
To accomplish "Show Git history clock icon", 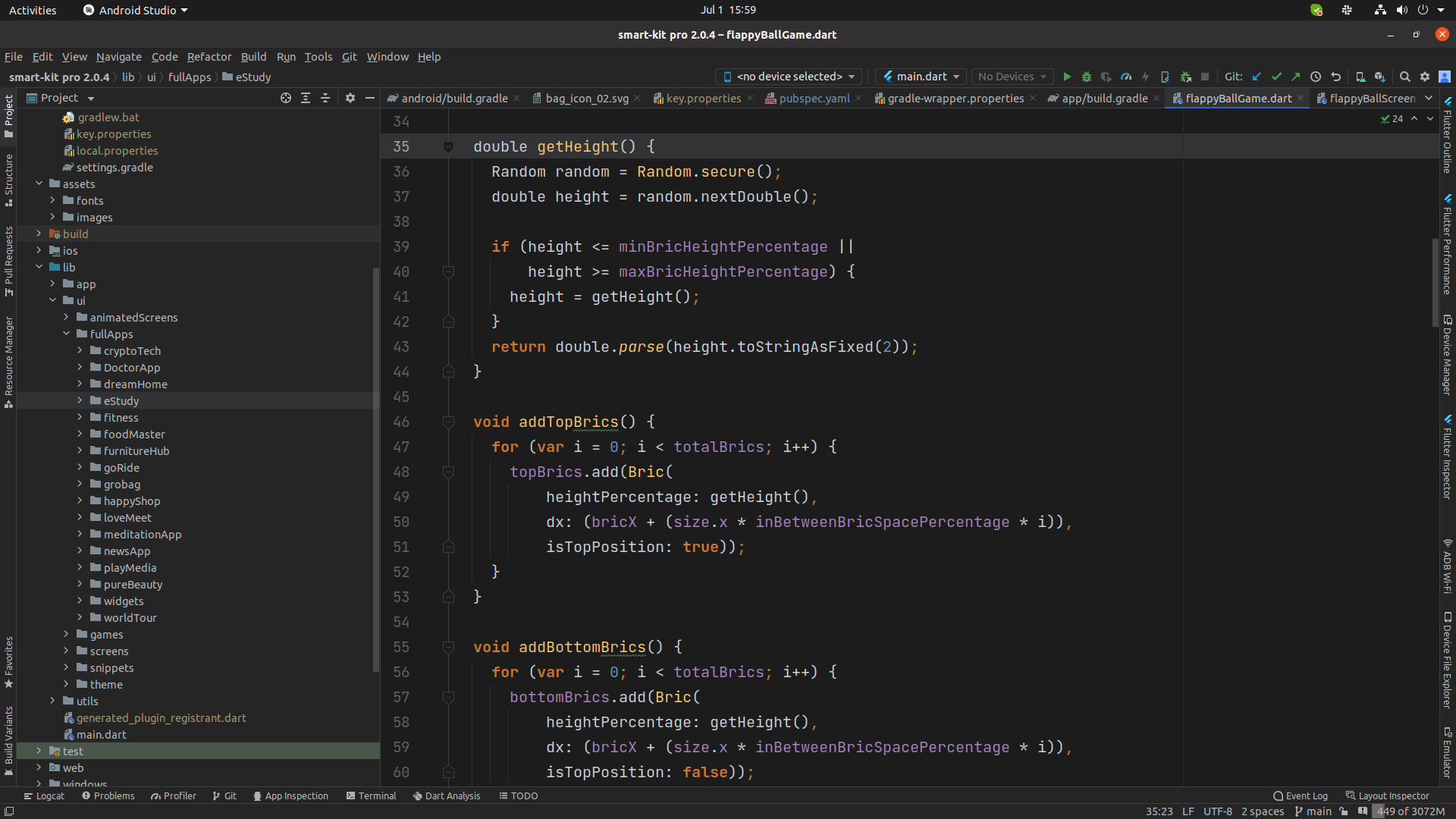I will click(x=1316, y=77).
